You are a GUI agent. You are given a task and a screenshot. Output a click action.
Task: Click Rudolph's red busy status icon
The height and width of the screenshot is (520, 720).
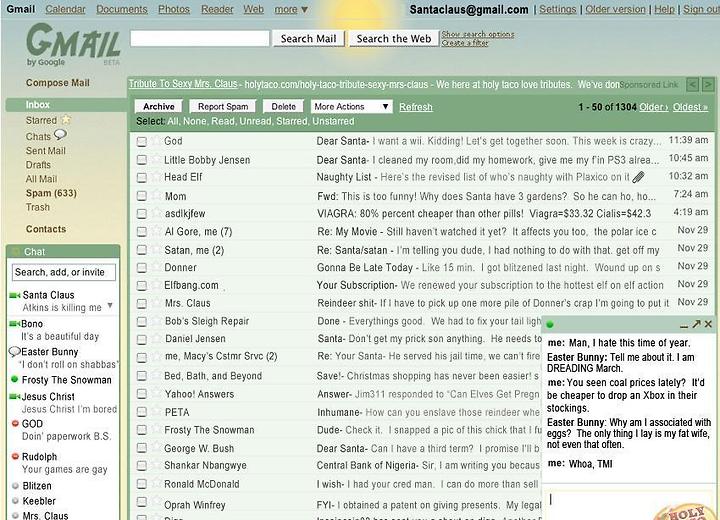(15, 457)
